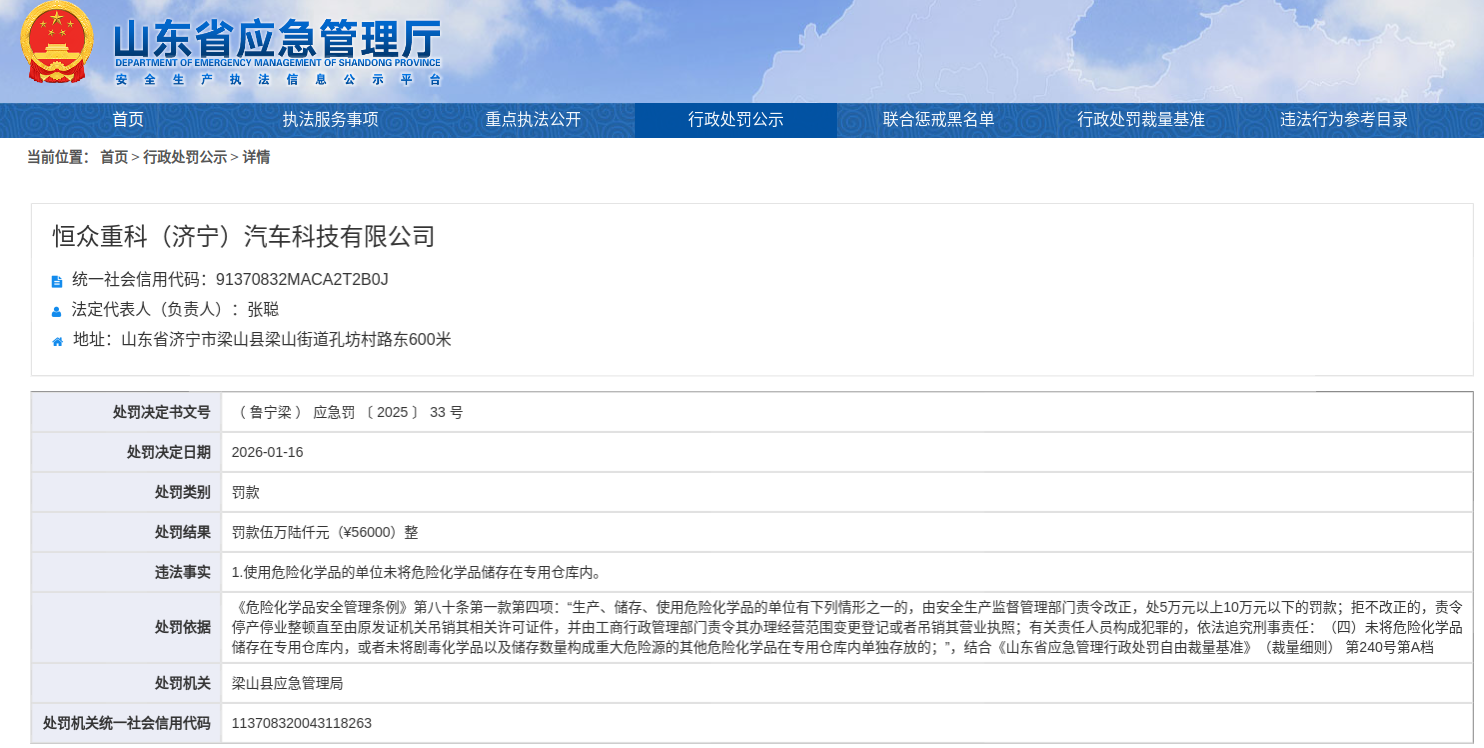Click the company name heading
The image size is (1484, 748).
244,236
